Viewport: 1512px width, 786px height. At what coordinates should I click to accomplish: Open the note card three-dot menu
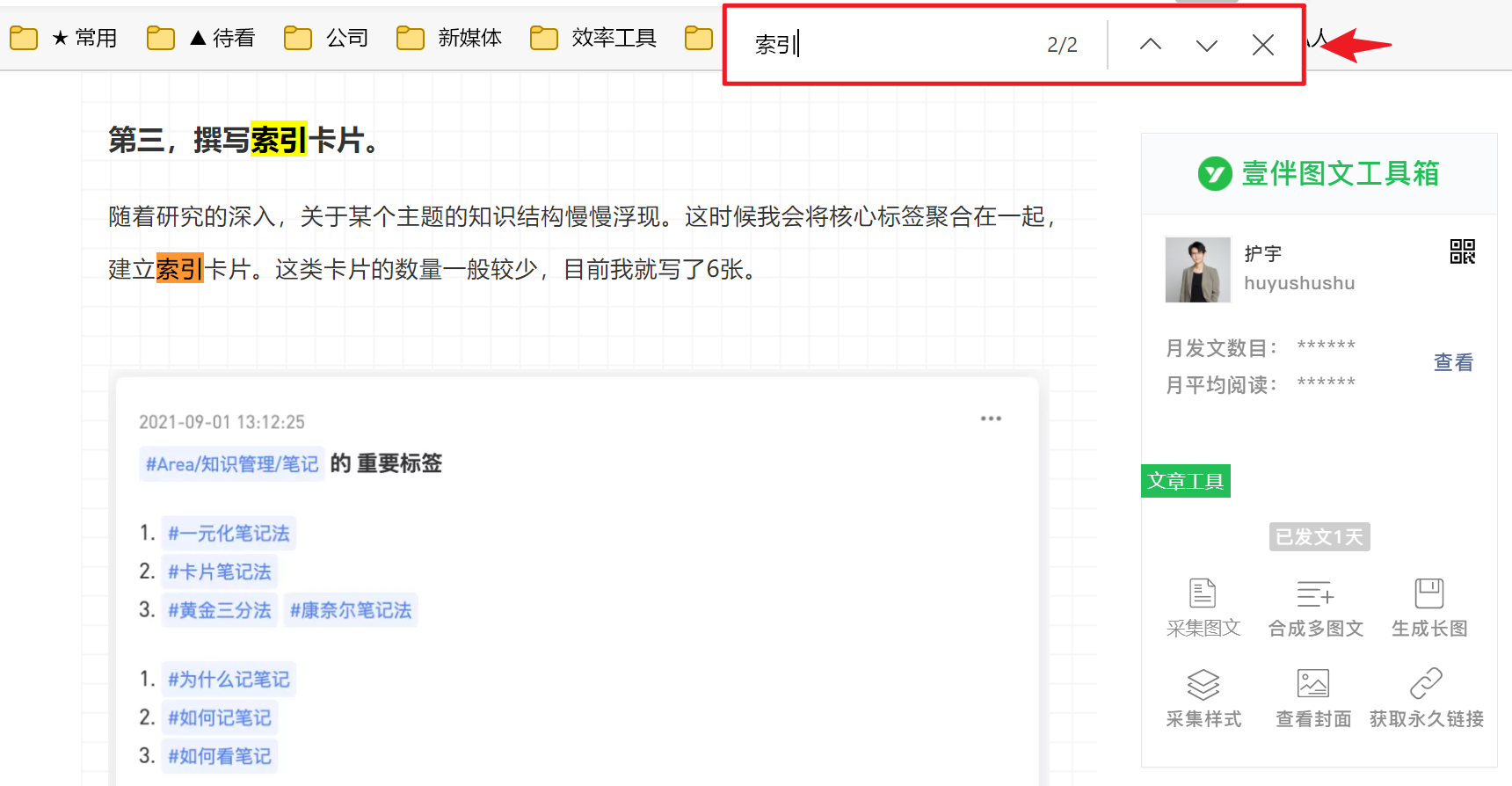[x=991, y=418]
